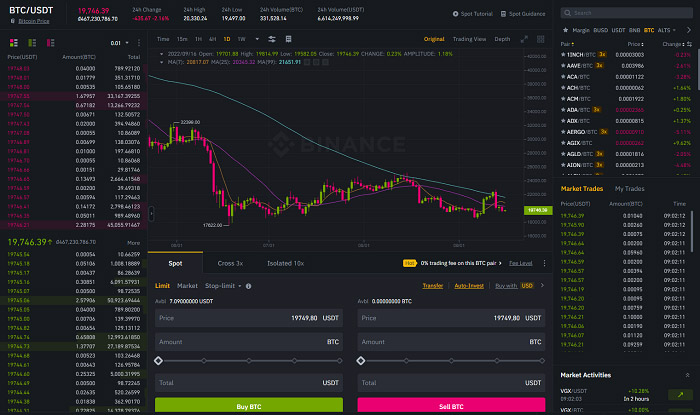Click the Spot Guidance book icon
The height and width of the screenshot is (415, 700).
click(503, 14)
